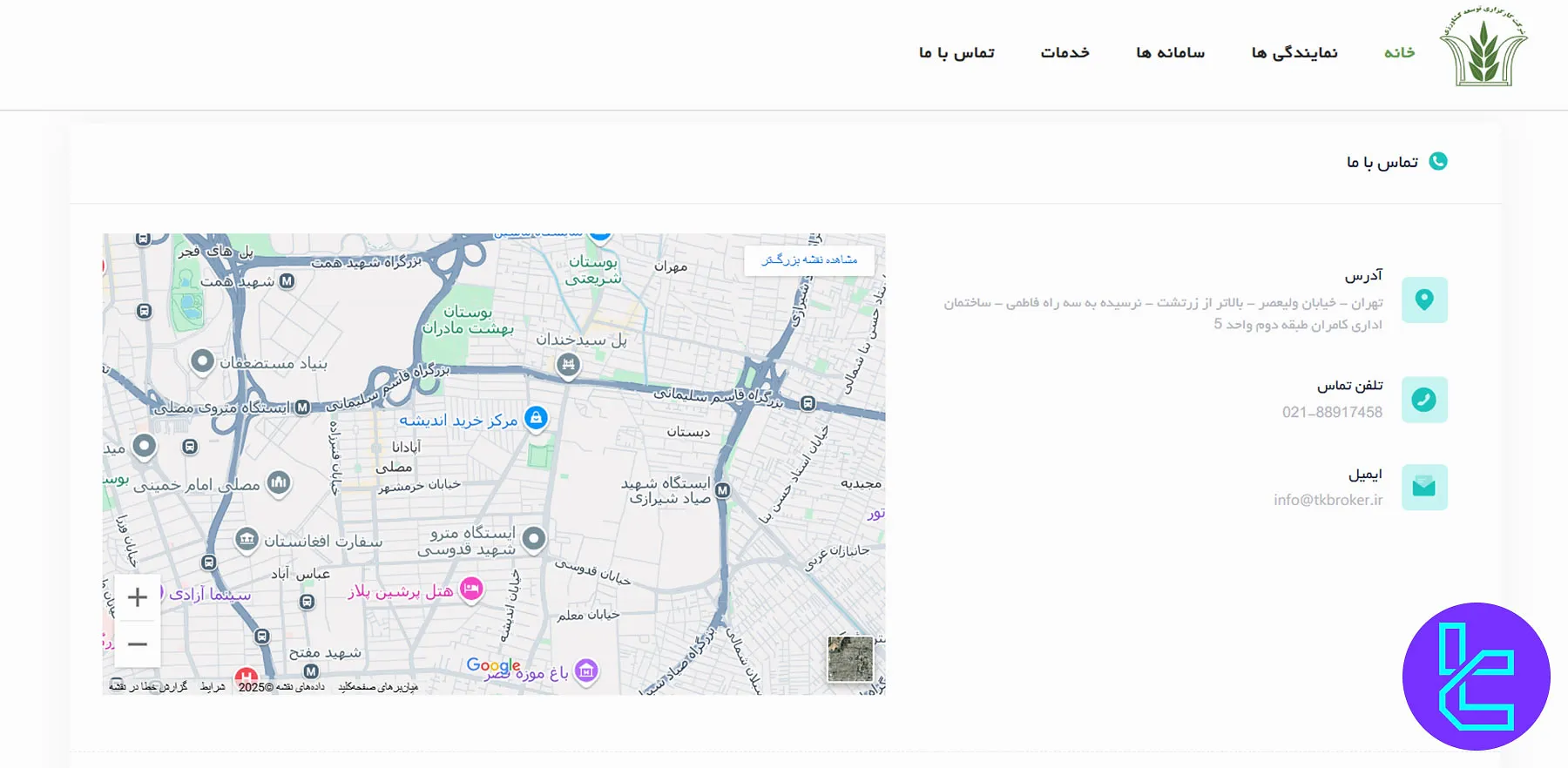Click the Google logo on the map

tap(493, 665)
